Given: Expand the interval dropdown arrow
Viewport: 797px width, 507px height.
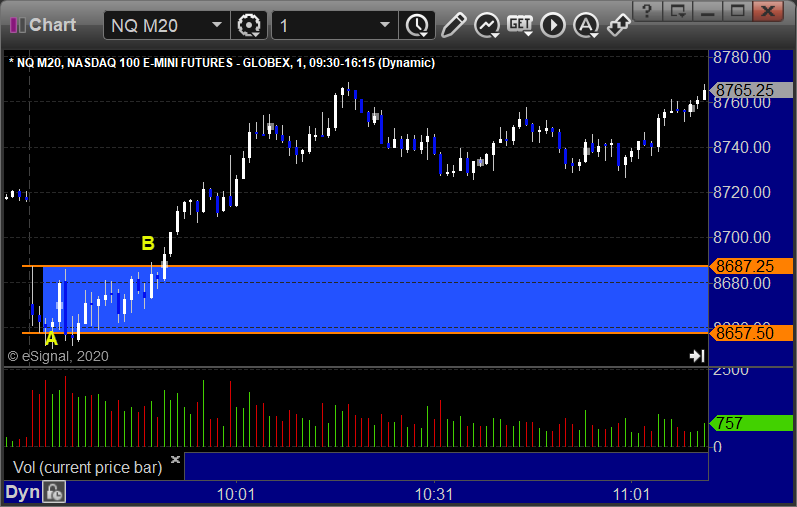Looking at the screenshot, I should tap(385, 24).
